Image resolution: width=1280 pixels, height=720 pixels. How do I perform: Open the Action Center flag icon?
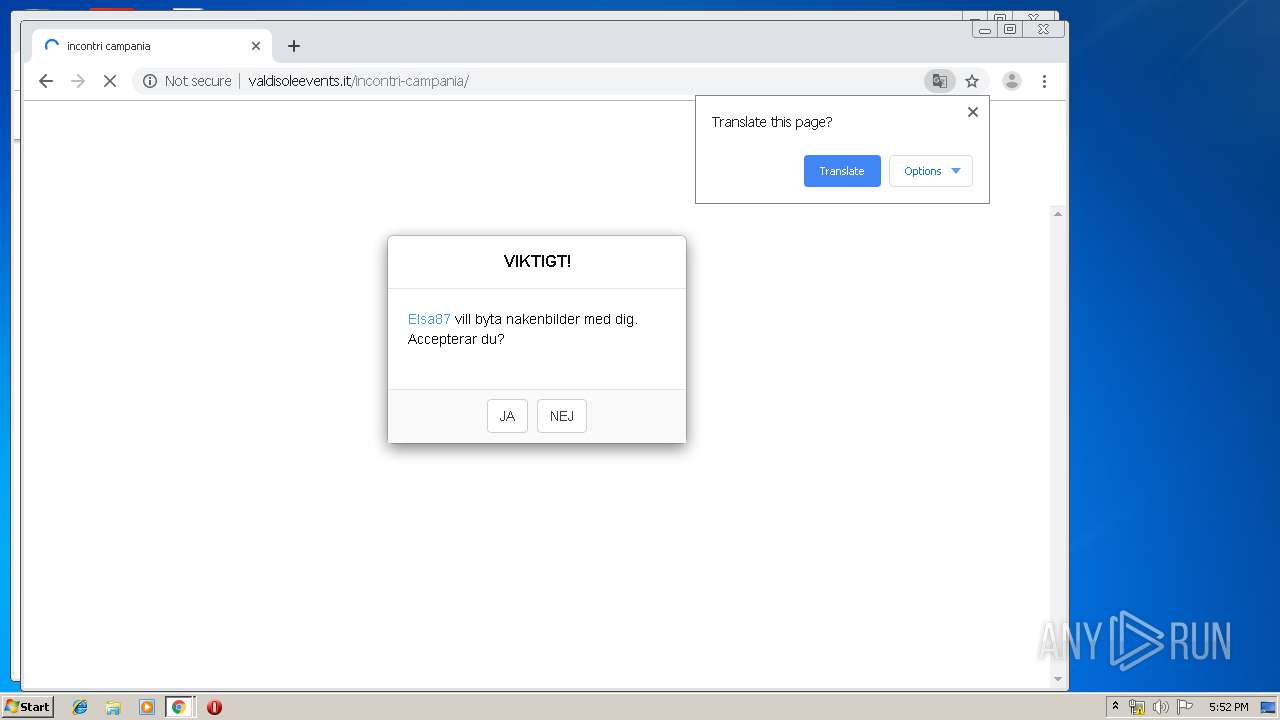tap(1185, 707)
